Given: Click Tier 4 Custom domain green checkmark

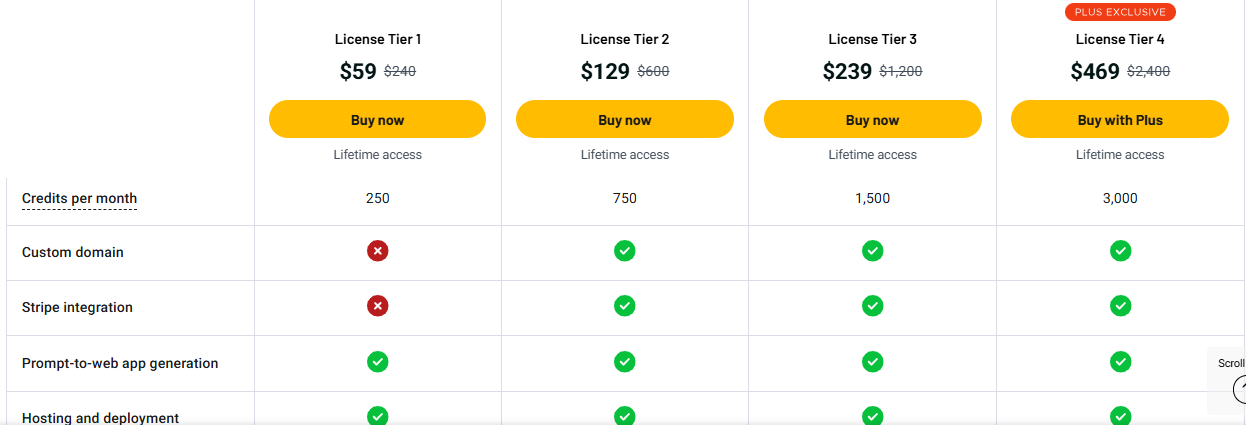Looking at the screenshot, I should (x=1120, y=251).
